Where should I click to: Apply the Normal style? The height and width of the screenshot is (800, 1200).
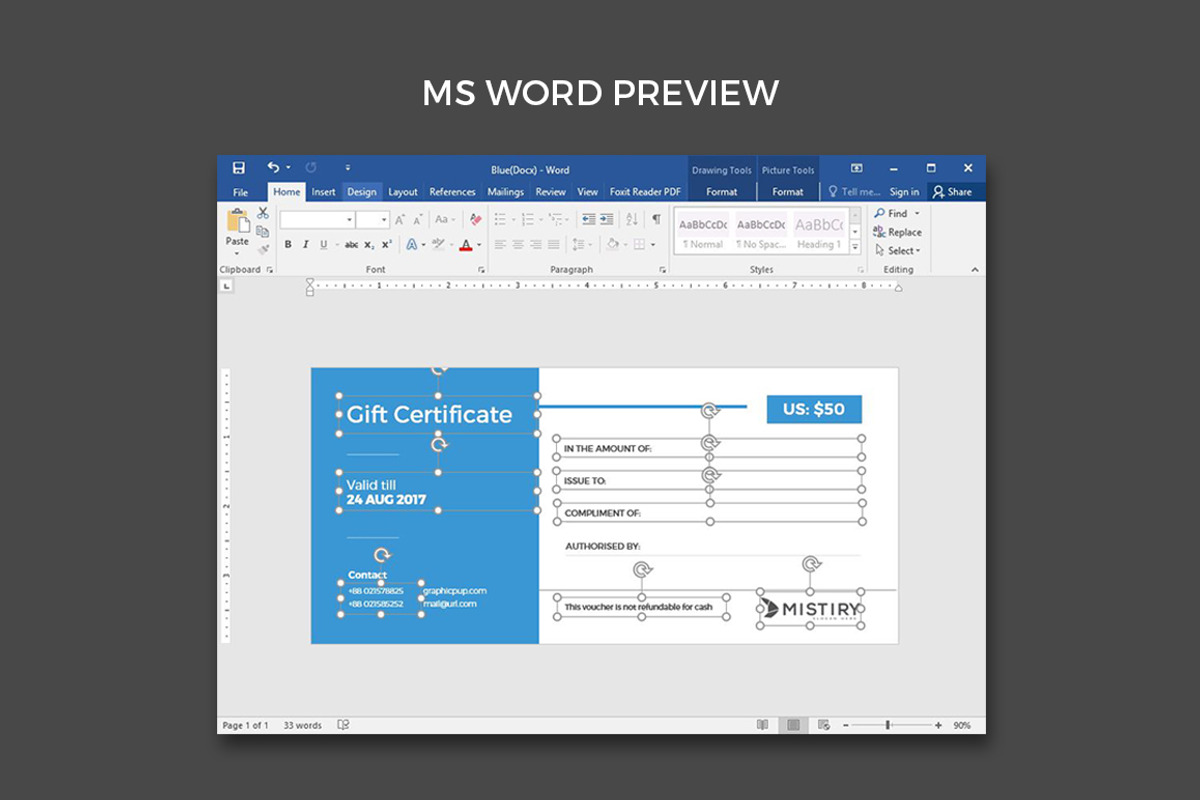tap(703, 231)
